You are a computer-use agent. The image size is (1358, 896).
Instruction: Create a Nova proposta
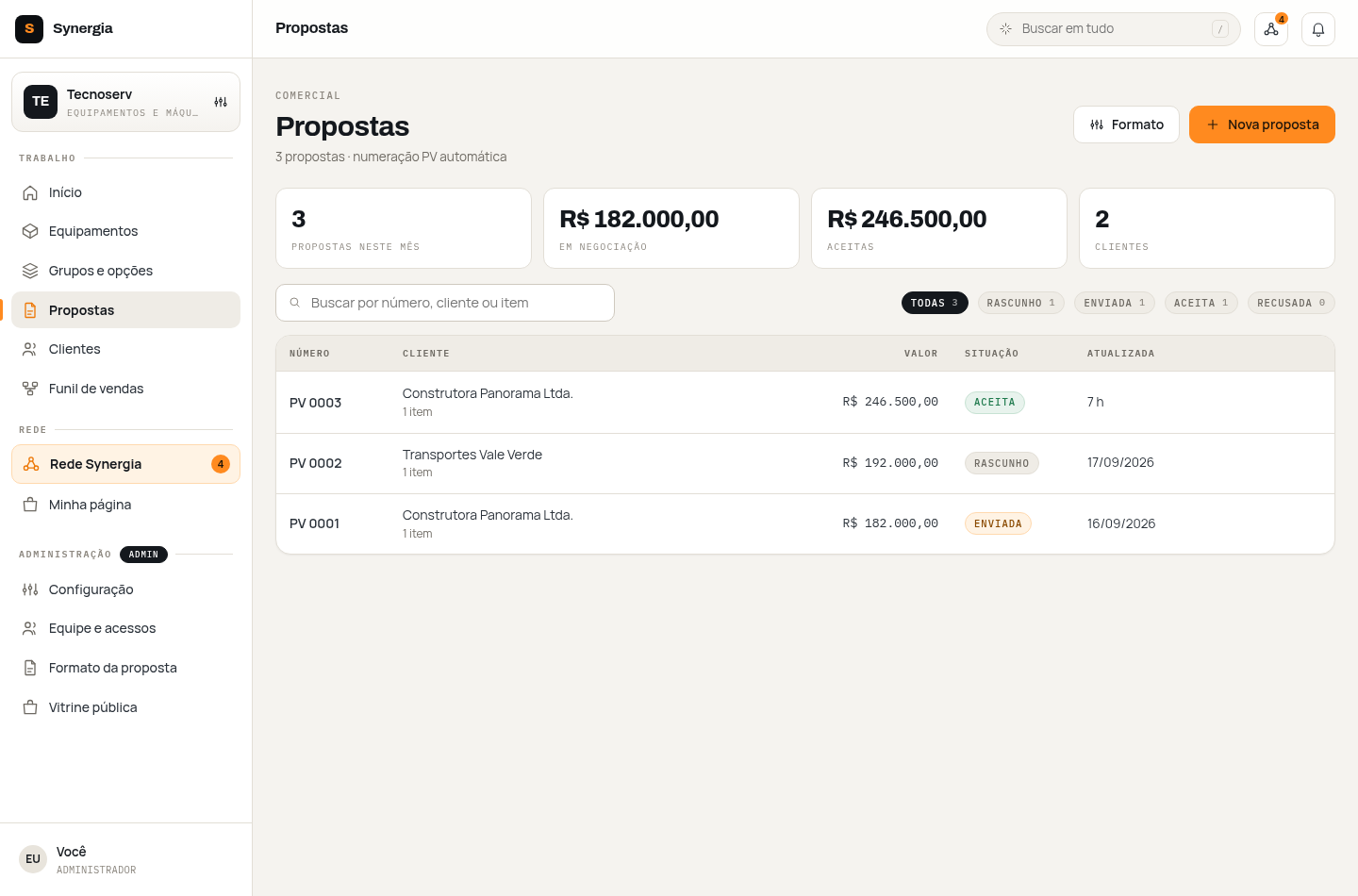coord(1262,124)
